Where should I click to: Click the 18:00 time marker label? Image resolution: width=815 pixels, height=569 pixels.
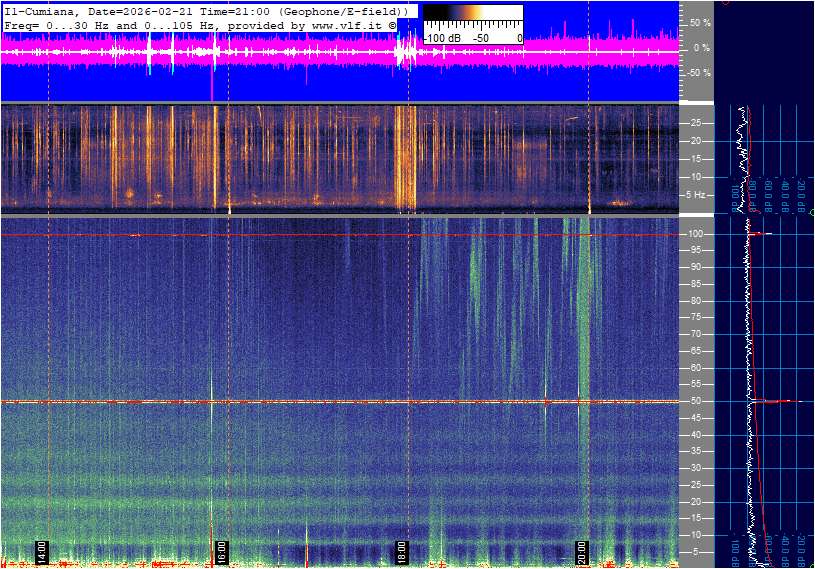click(x=402, y=551)
